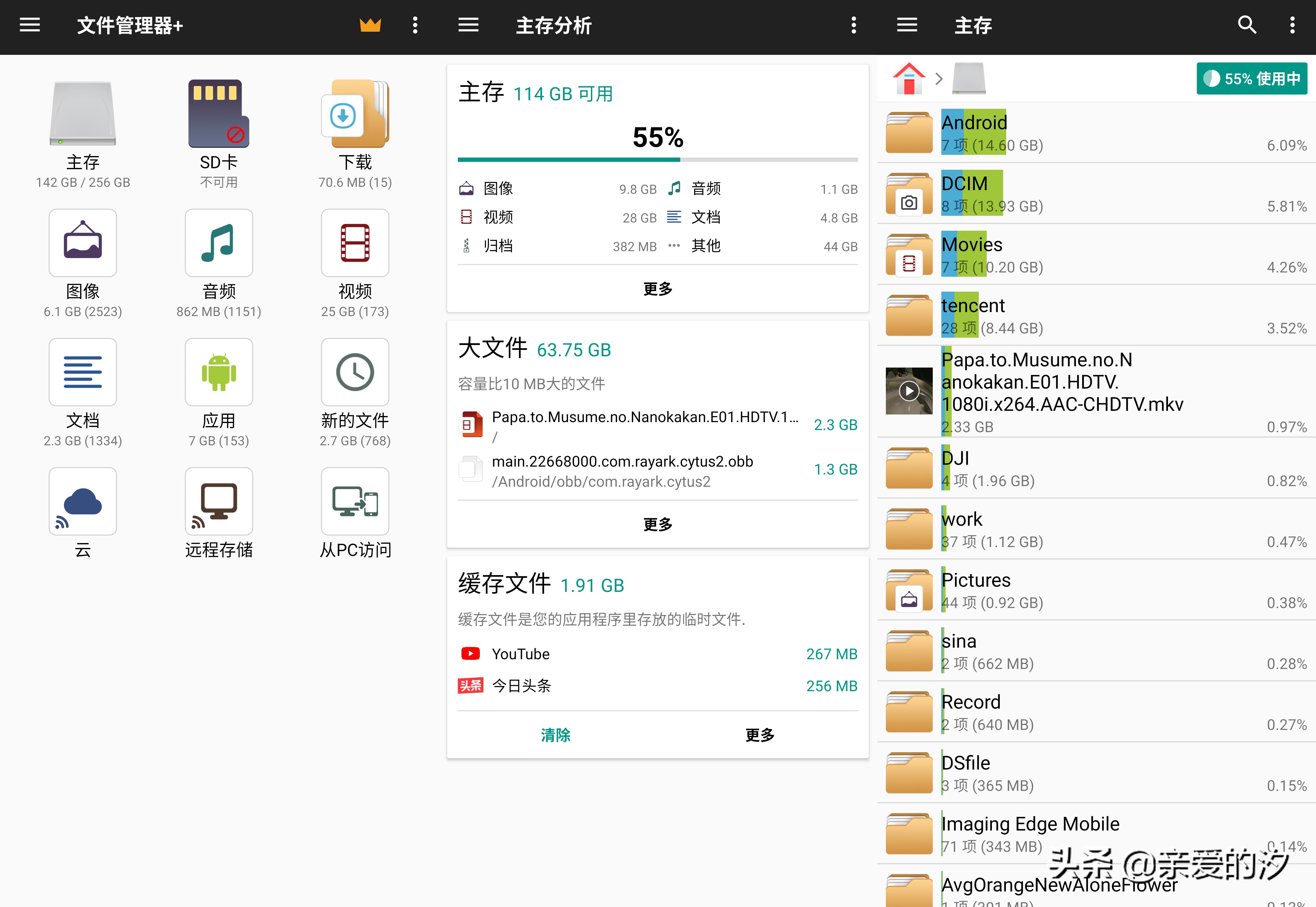Open the three-dot overflow menu beside search
The image size is (1316, 907).
[1292, 26]
